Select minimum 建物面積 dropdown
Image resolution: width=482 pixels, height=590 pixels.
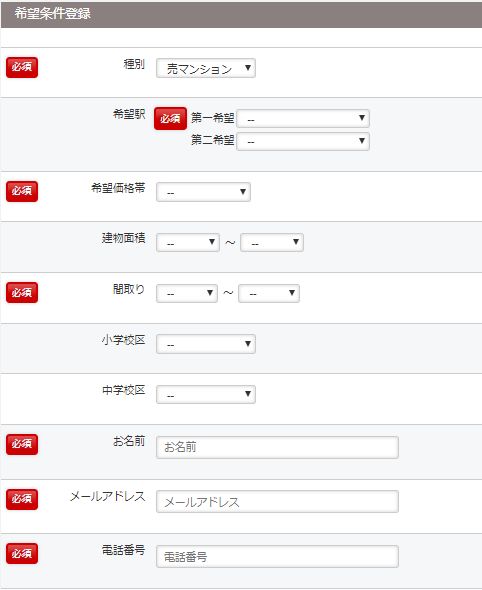pos(188,242)
